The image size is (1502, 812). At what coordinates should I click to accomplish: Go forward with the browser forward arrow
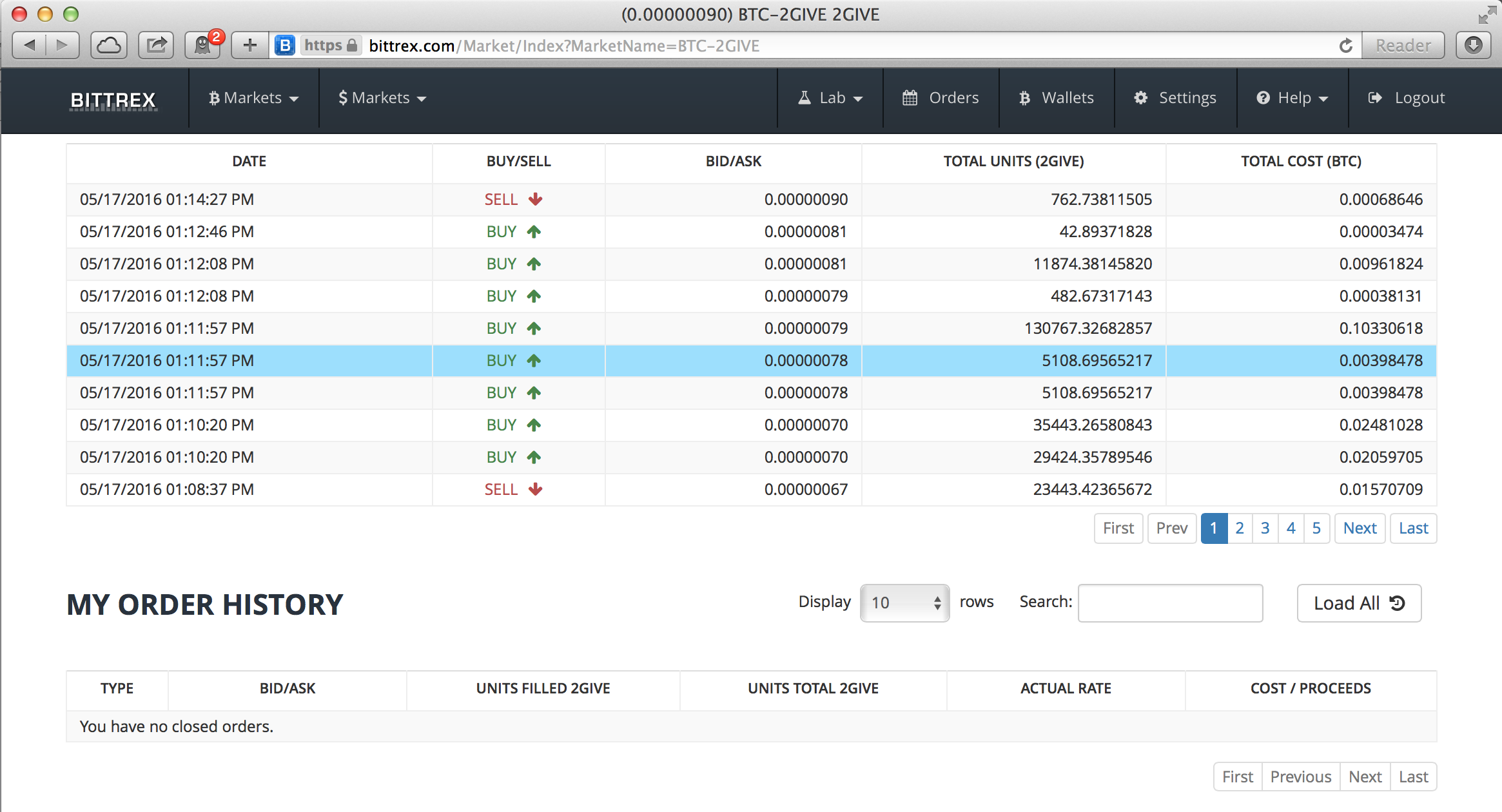point(63,45)
